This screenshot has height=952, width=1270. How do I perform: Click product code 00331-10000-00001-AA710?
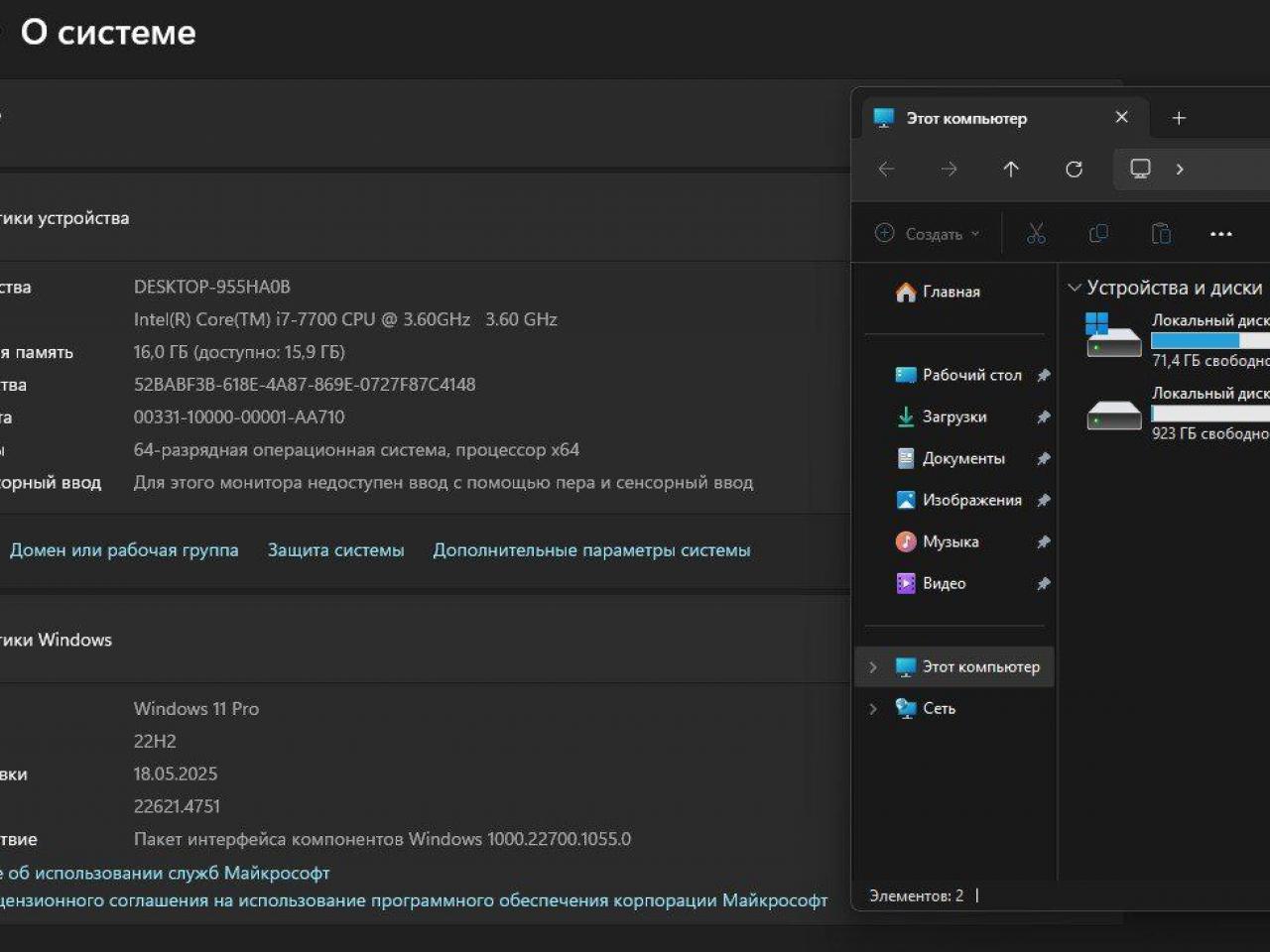click(x=239, y=417)
